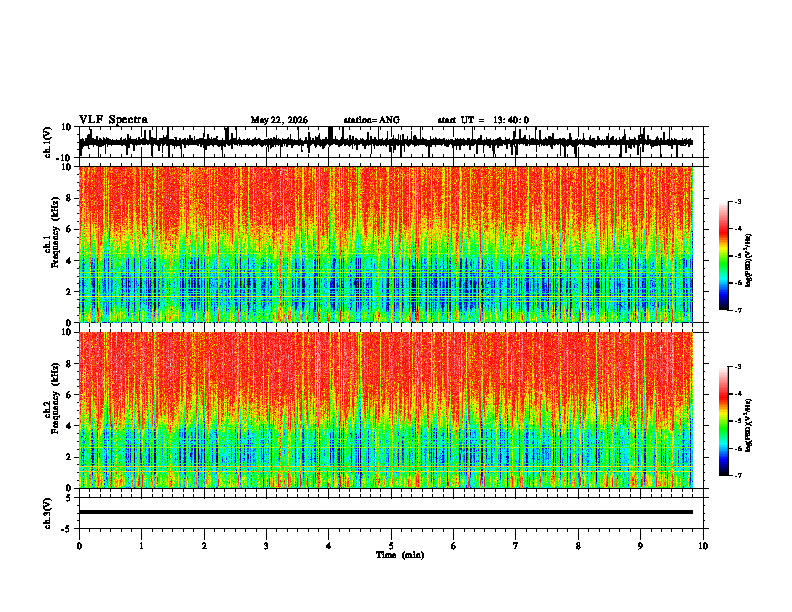Click the VLF Spectra title text
The image size is (792, 612).
(x=113, y=120)
